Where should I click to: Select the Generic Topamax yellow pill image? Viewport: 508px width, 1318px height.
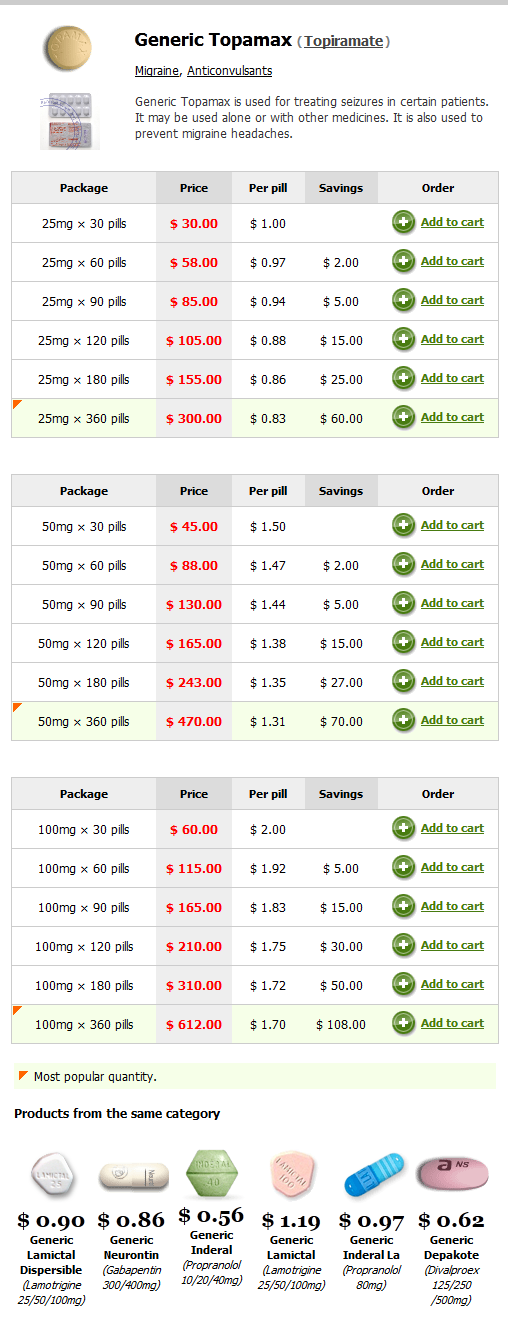click(68, 47)
